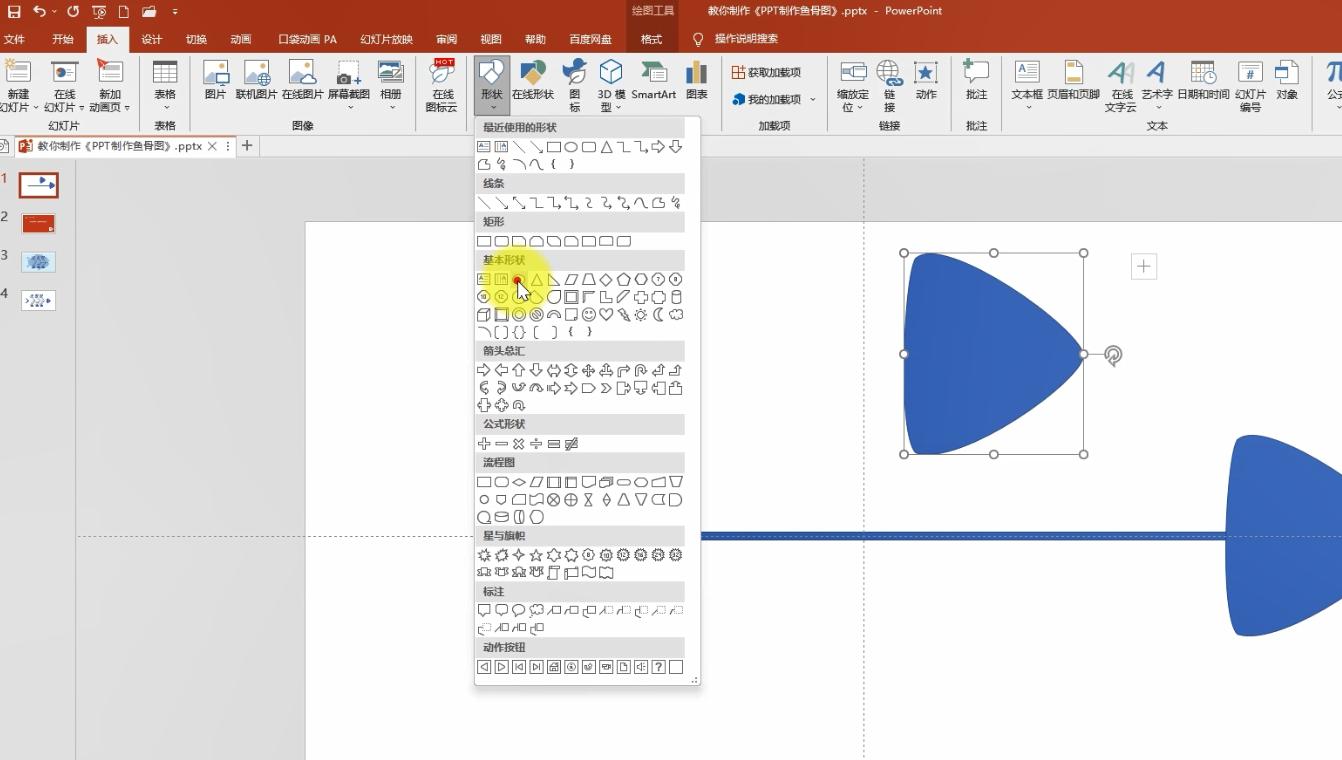Choose the sun shape in Basic Shapes
This screenshot has height=760, width=1342.
pyautogui.click(x=641, y=315)
